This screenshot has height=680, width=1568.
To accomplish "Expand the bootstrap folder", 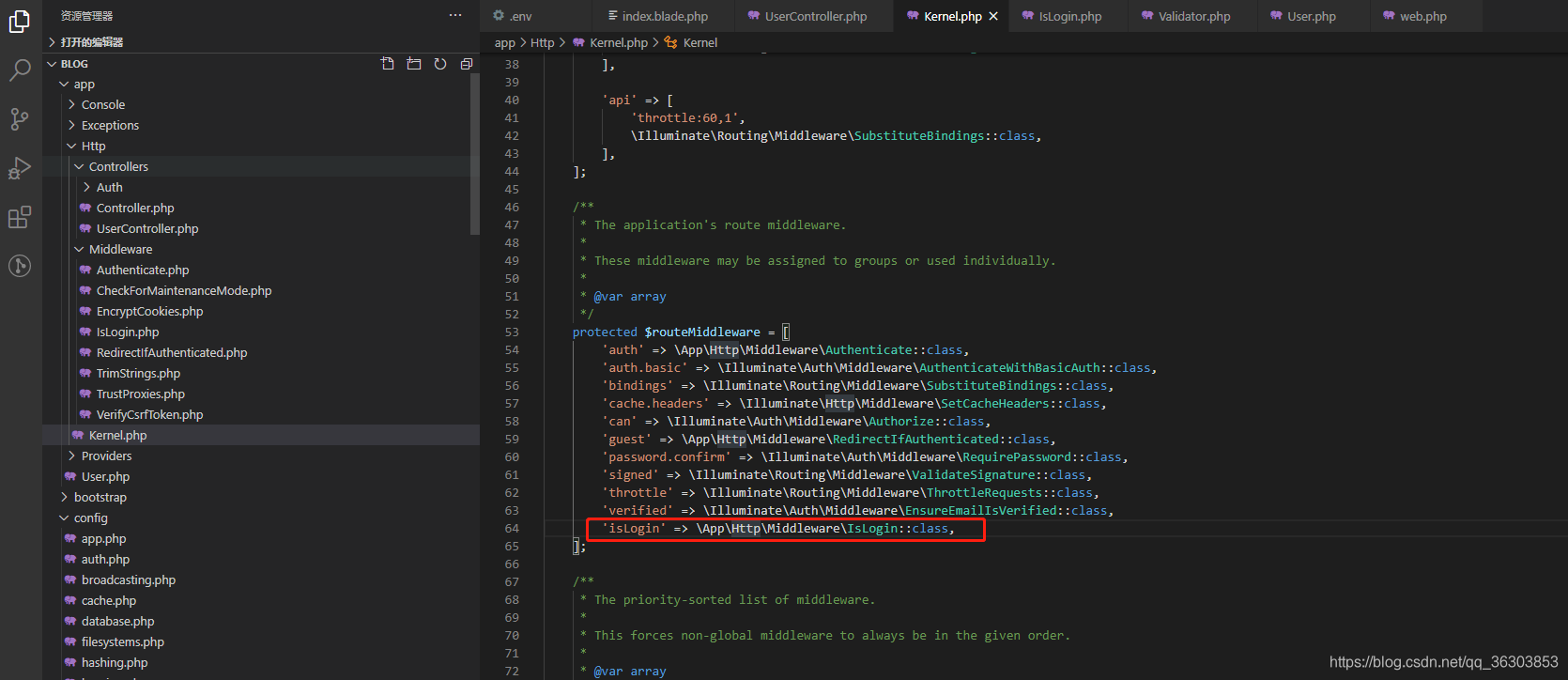I will click(261, 497).
